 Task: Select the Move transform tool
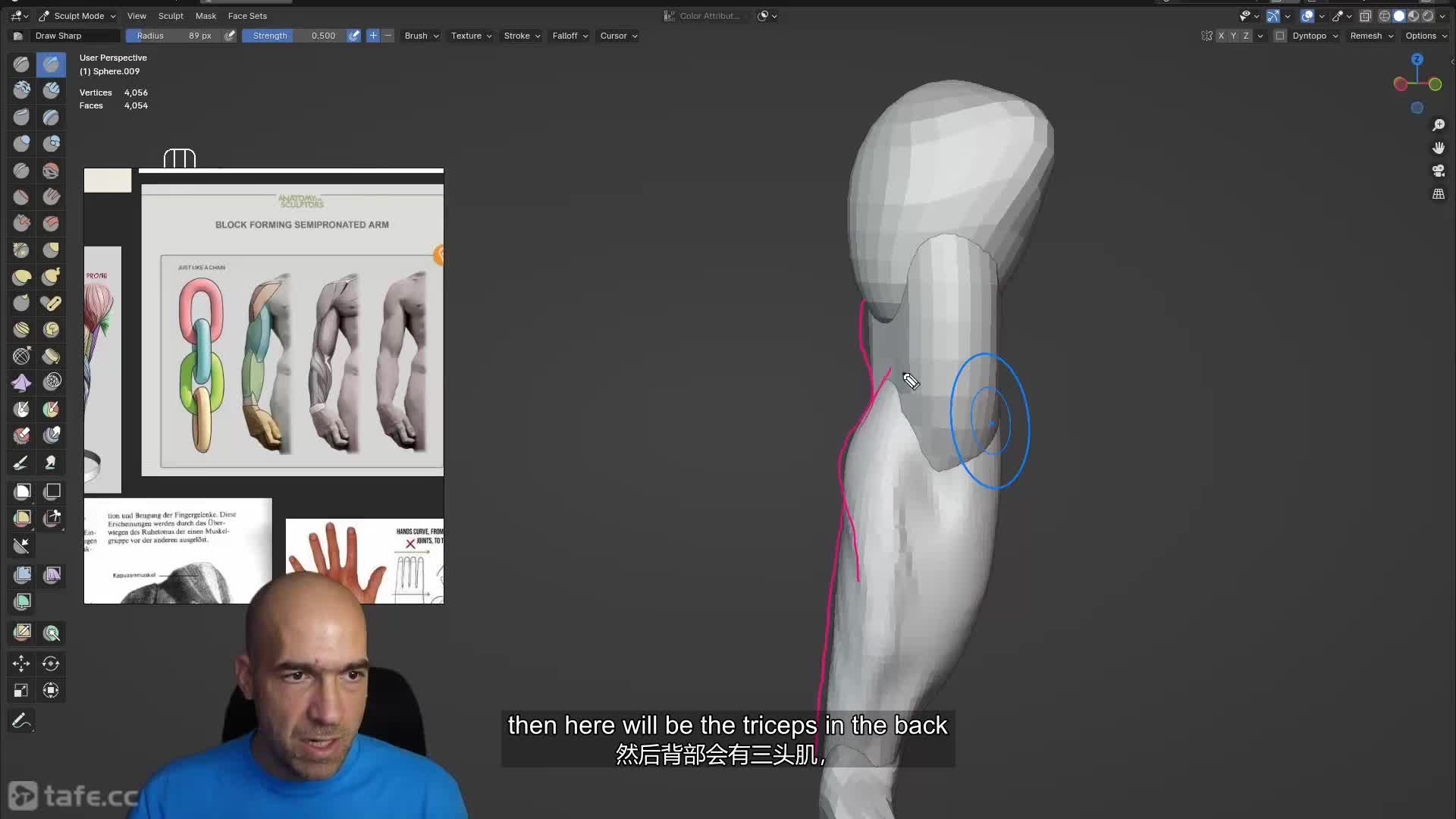pos(21,664)
